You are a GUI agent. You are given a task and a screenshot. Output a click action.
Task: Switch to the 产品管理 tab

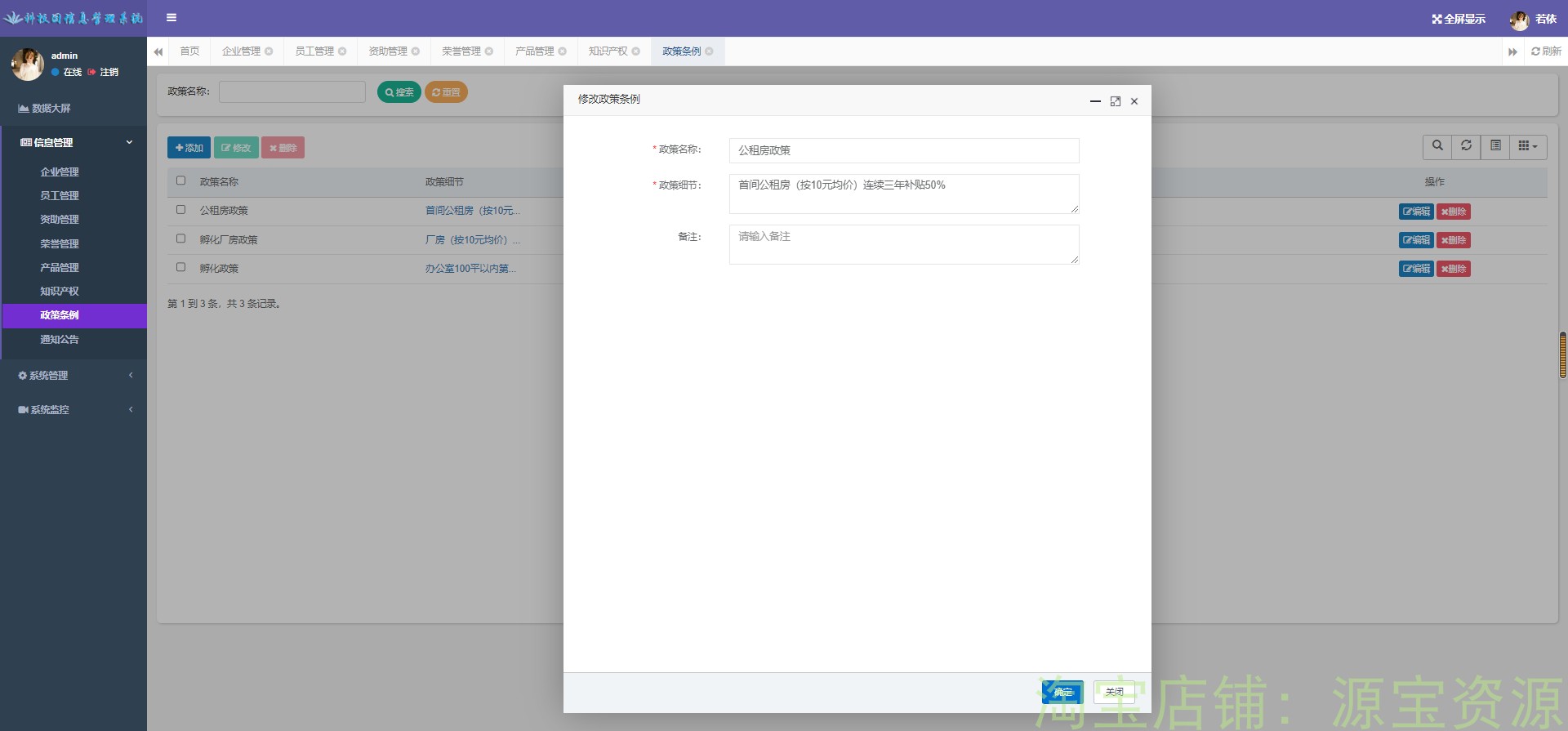pyautogui.click(x=535, y=51)
